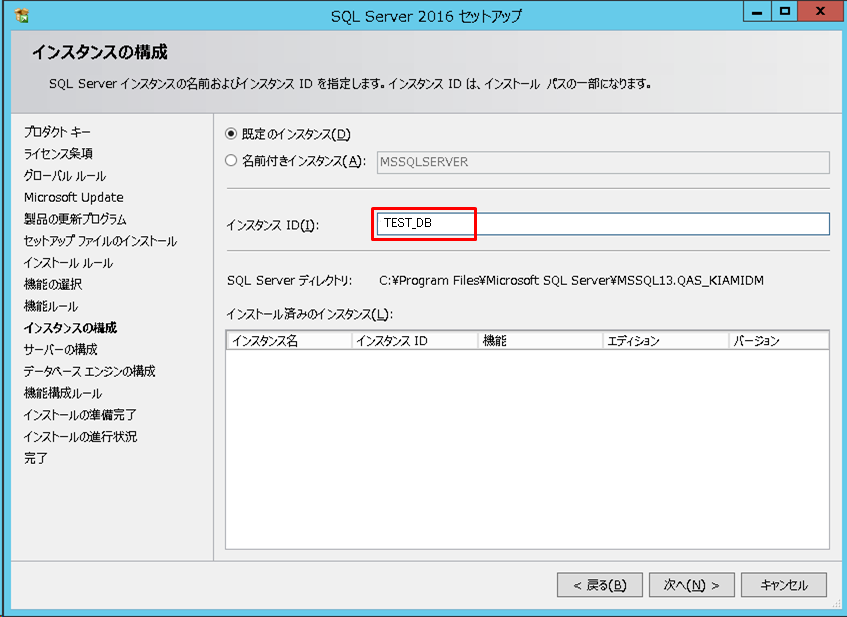Click the SQL Server setup title bar icon
The width and height of the screenshot is (847, 617).
(22, 16)
